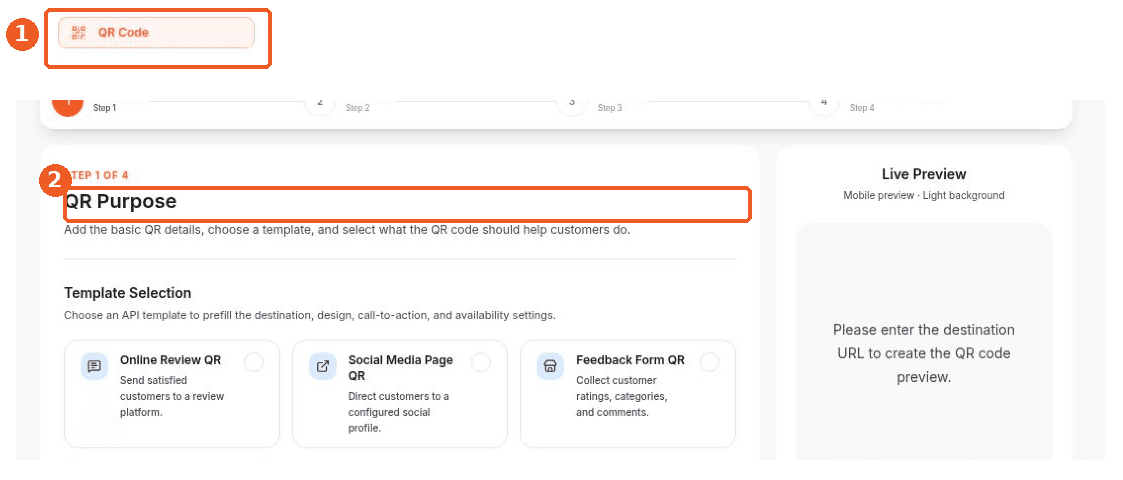Screen dimensions: 1123x480
Task: Click 'Collect customer ratings, categories, and comments' text
Action: tap(622, 396)
